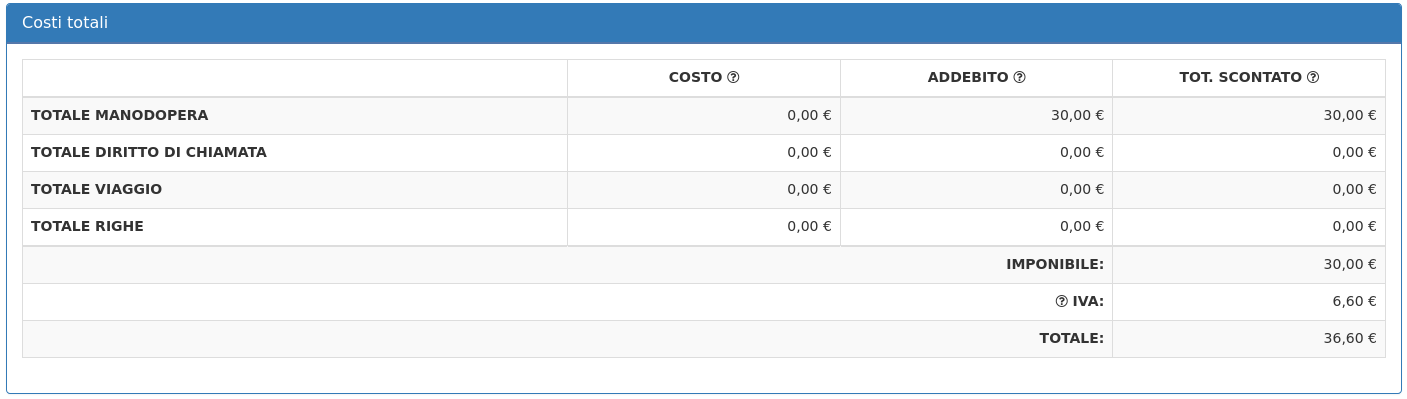Screen dimensions: 1407x399
Task: Select the TOTALE RIGHE row label
Action: tap(87, 227)
